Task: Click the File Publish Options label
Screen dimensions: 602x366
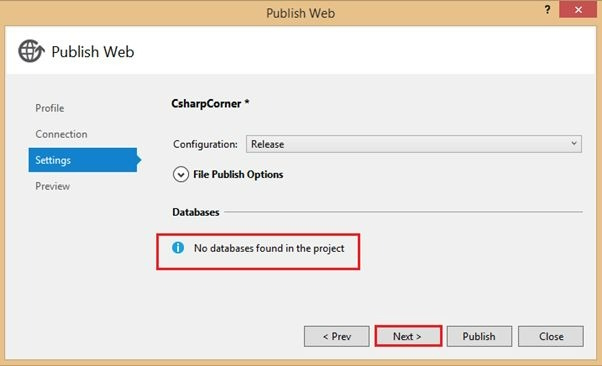Action: (x=238, y=174)
